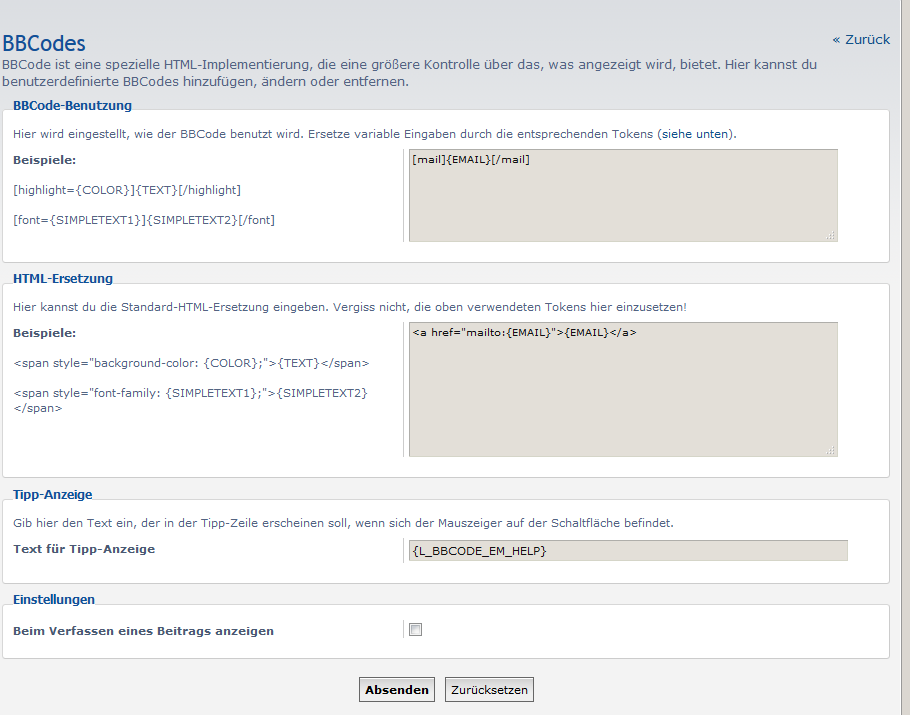
Task: Click the "Beim Verfassen eines Beitrags anzeigen" label
Action: pos(143,631)
